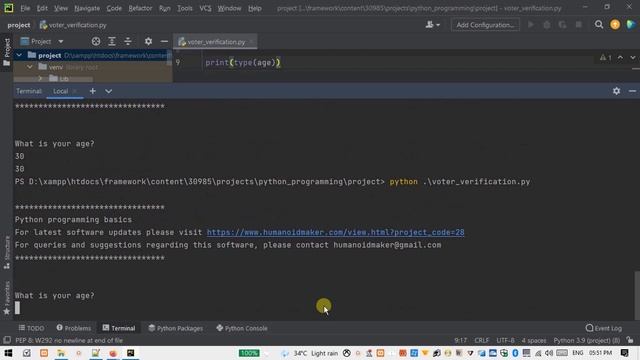Viewport: 640px width, 360px height.
Task: Open Python 3.9 interpreter selector
Action: pos(587,340)
